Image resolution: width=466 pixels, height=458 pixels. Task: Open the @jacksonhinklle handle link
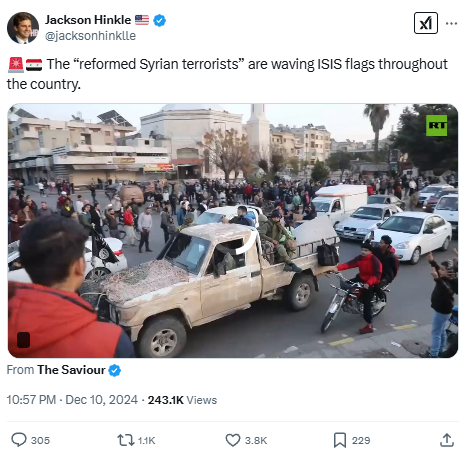(x=90, y=36)
